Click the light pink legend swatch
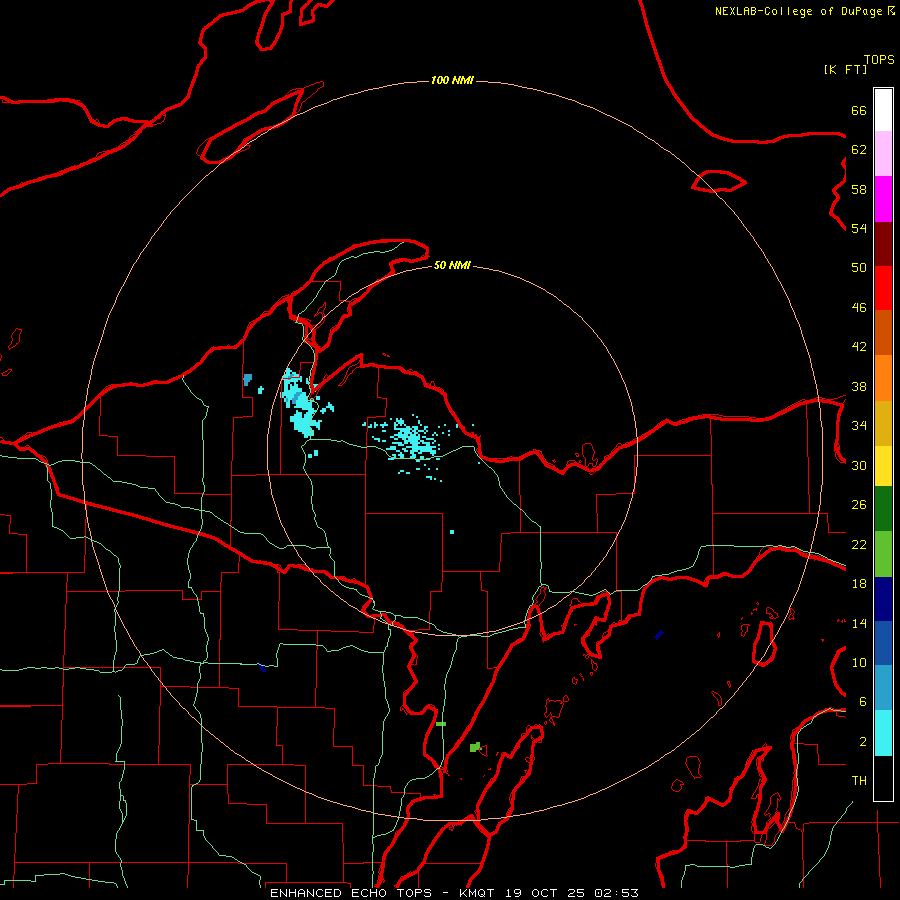Image resolution: width=900 pixels, height=900 pixels. (x=883, y=154)
